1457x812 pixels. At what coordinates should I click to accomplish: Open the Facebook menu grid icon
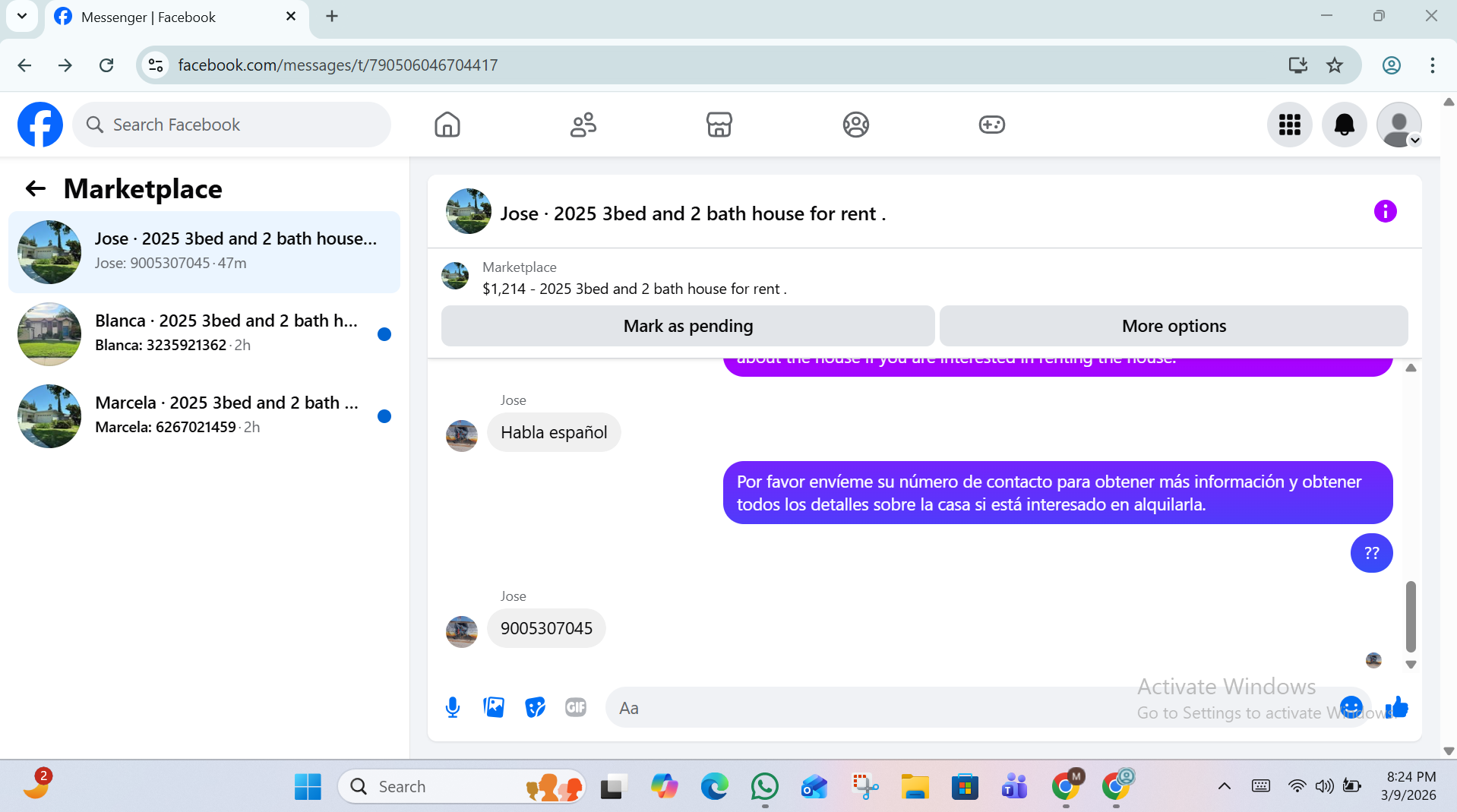pos(1290,125)
